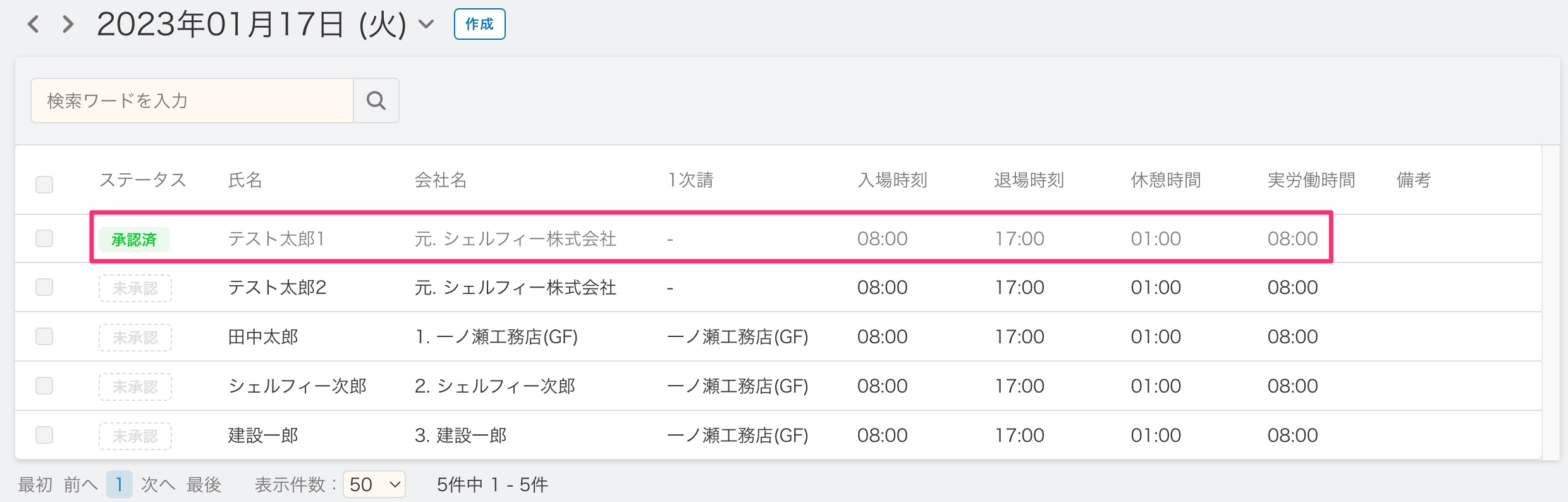Focus the 検索ワードを入力 search field

(192, 101)
